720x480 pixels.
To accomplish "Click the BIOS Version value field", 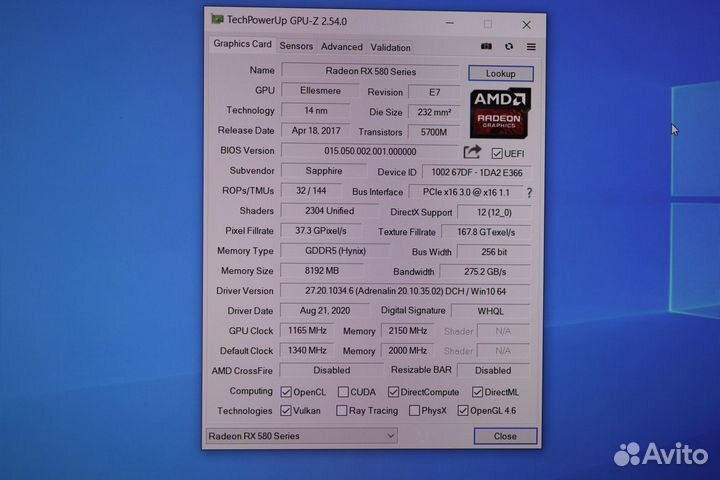I will 370,151.
